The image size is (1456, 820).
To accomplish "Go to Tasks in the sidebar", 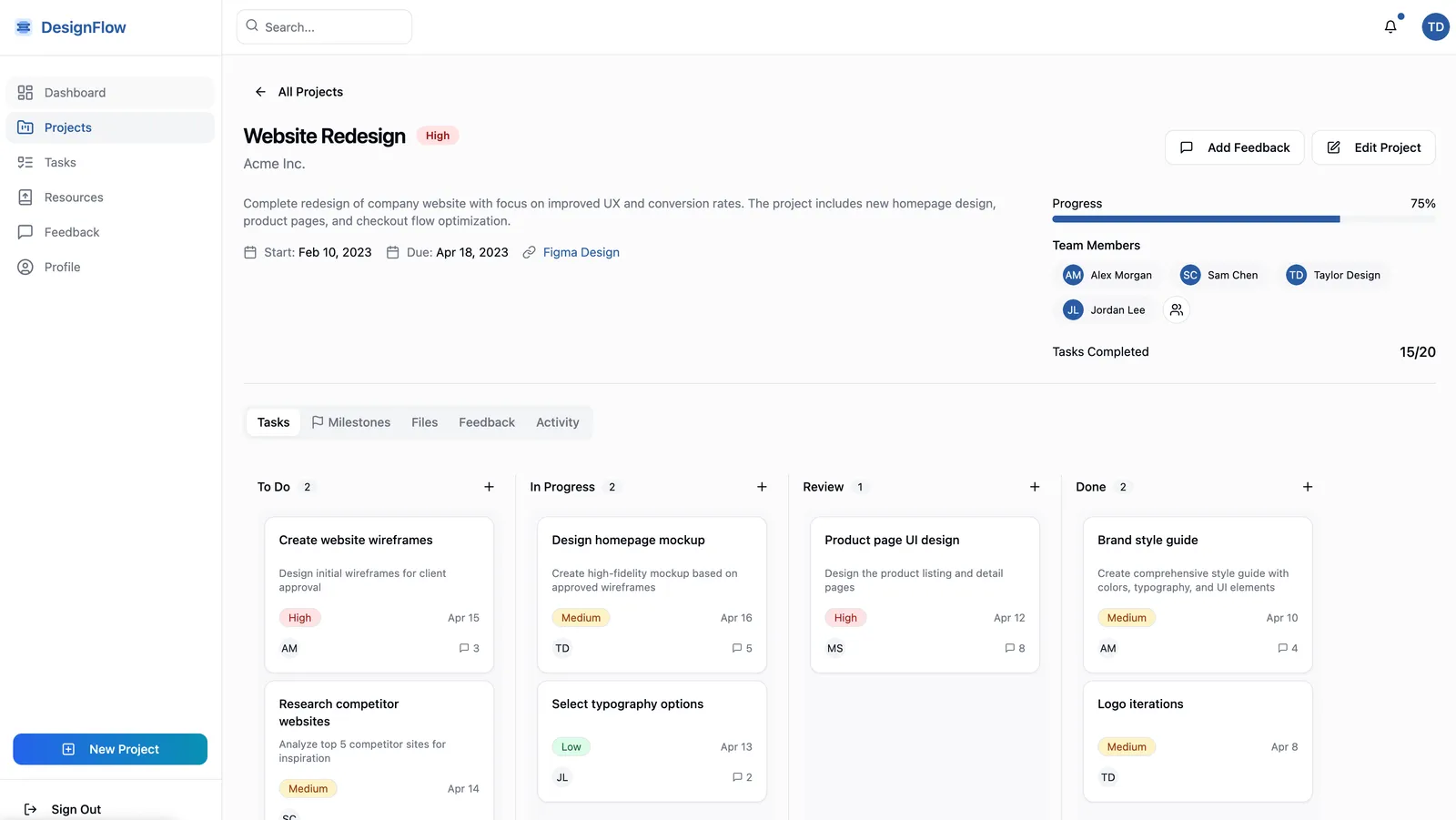I will pyautogui.click(x=110, y=162).
